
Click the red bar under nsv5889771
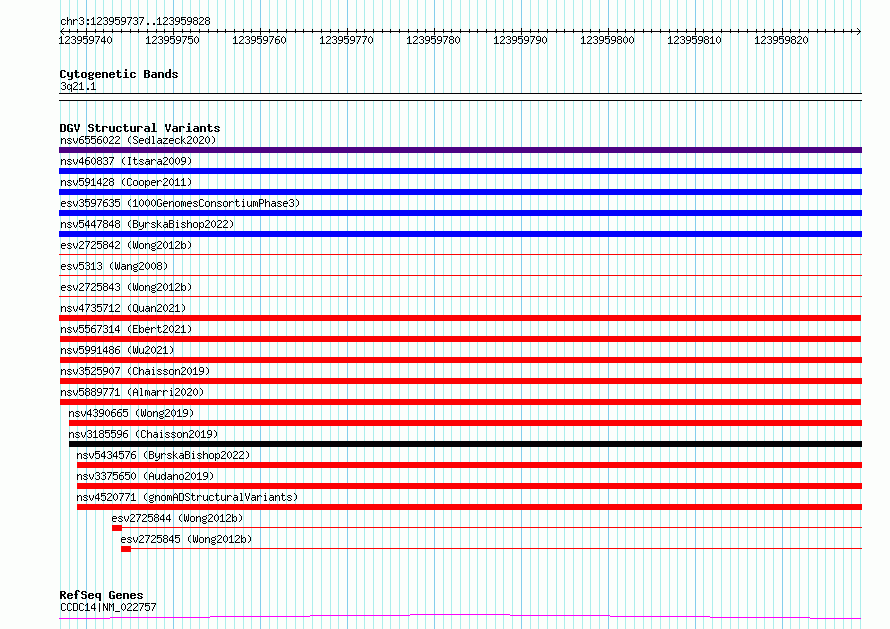click(460, 402)
